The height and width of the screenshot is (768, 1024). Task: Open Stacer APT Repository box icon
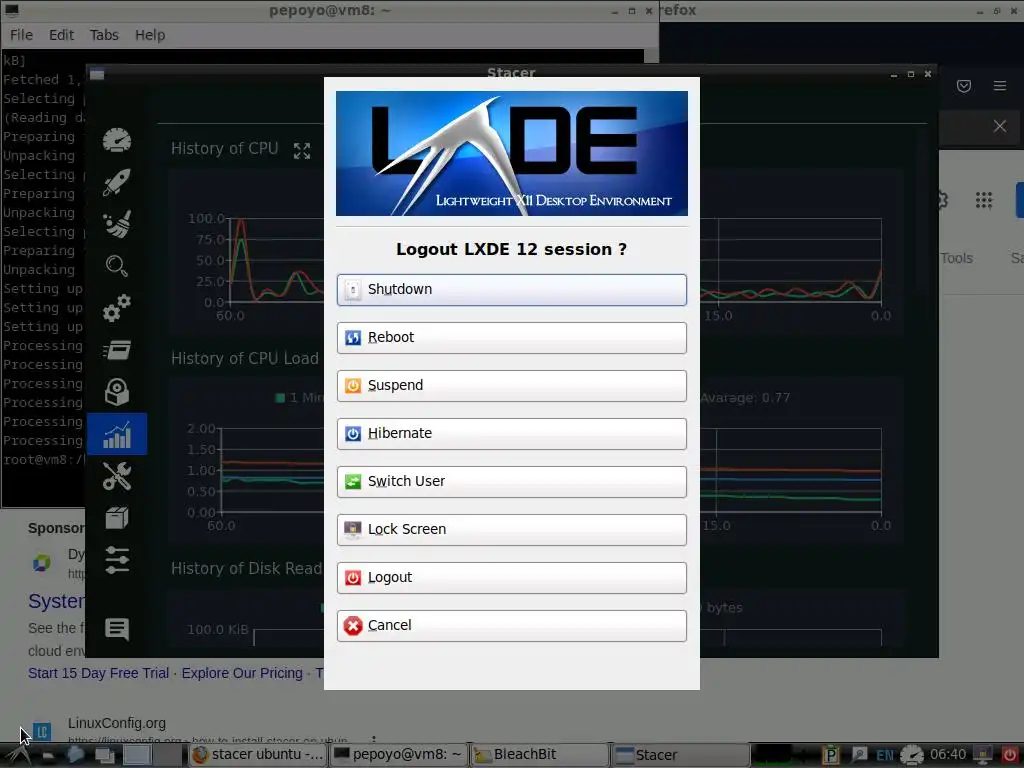coord(117,518)
